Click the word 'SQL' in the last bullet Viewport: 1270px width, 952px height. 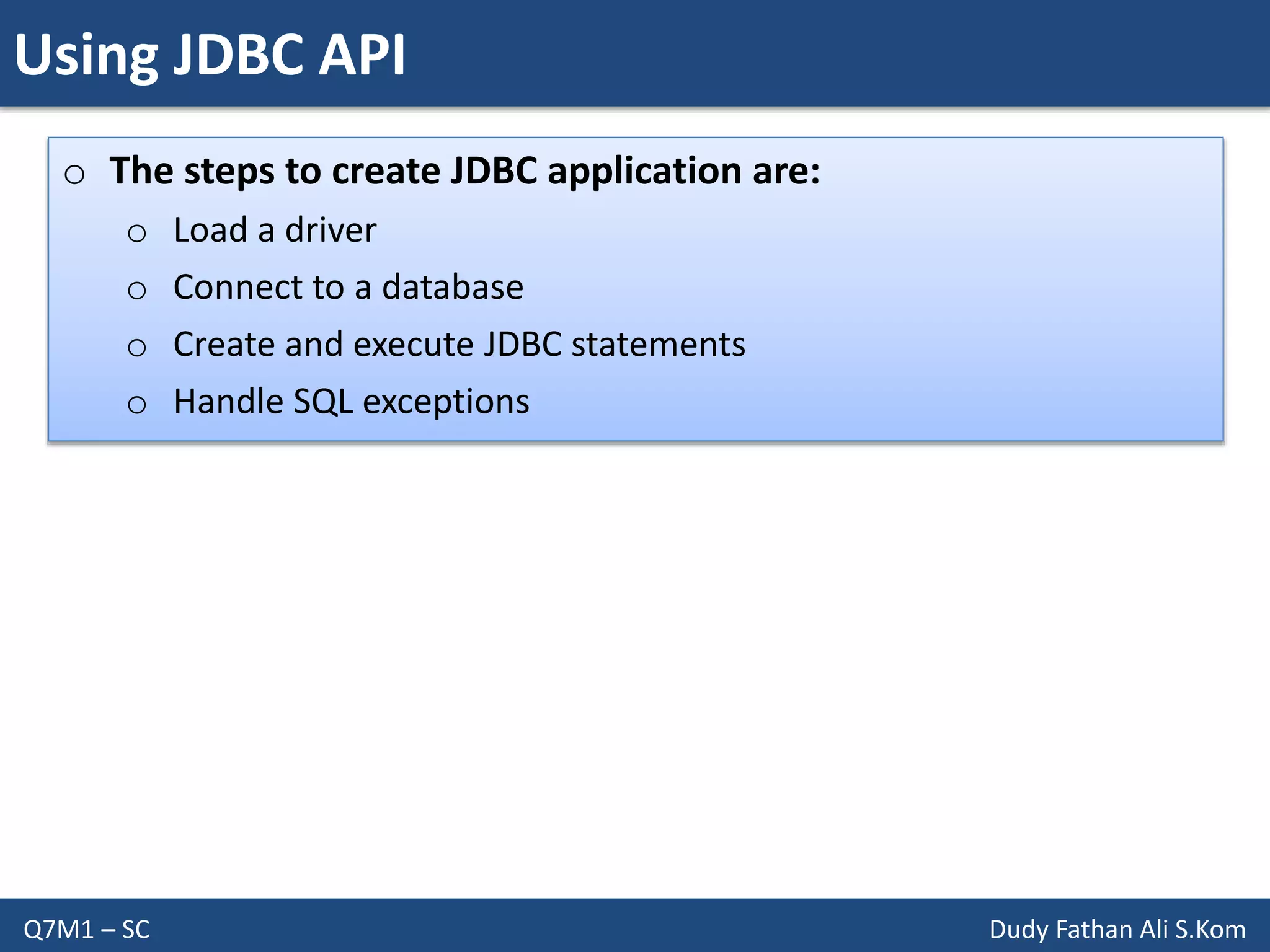coord(322,402)
